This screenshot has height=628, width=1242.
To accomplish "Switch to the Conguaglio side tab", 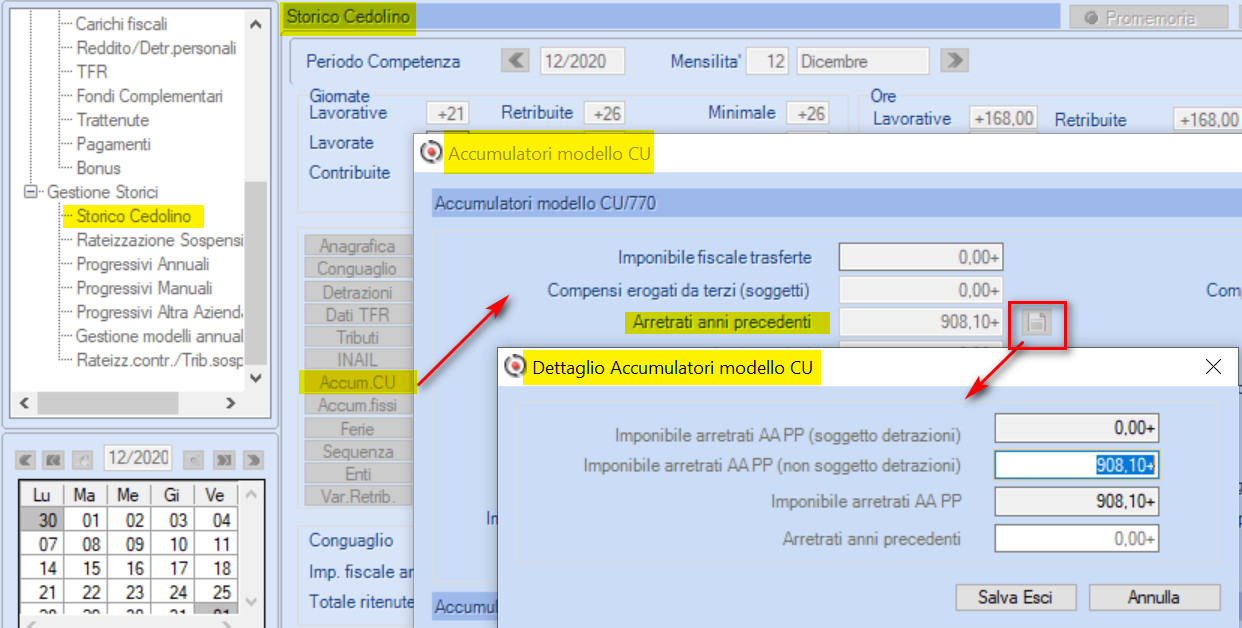I will point(356,269).
